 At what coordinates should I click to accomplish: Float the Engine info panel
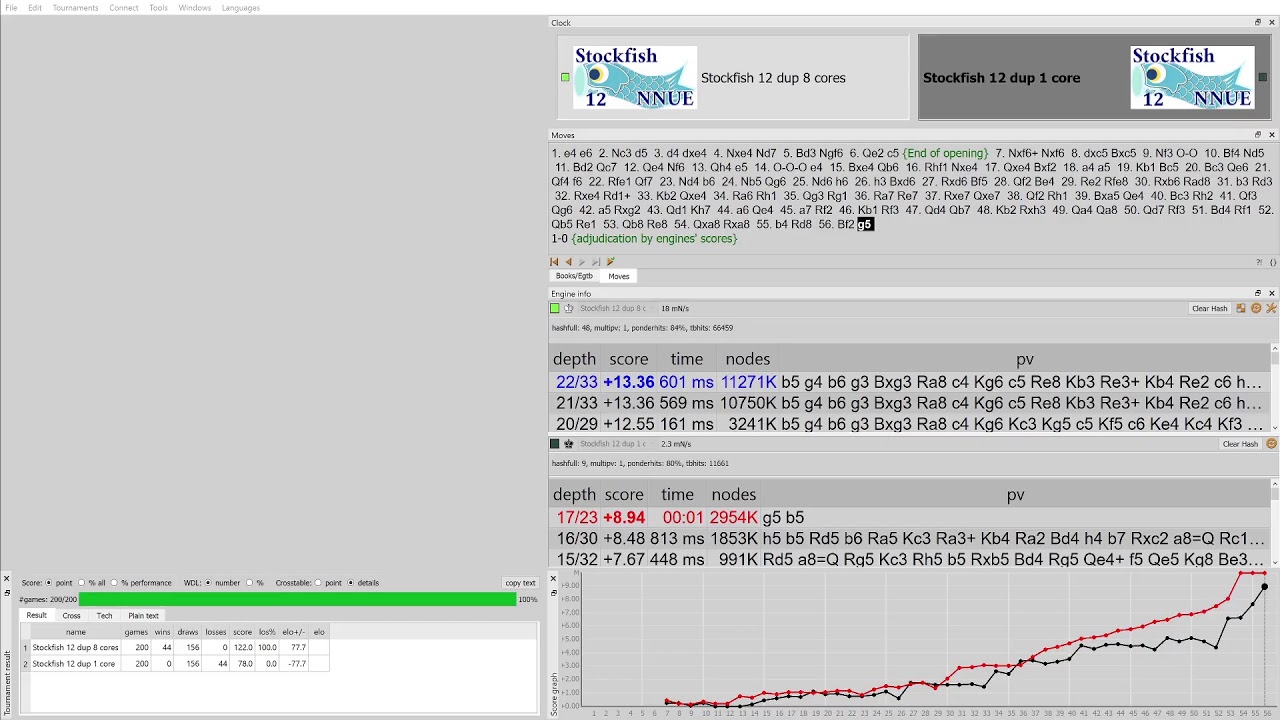pos(1258,293)
